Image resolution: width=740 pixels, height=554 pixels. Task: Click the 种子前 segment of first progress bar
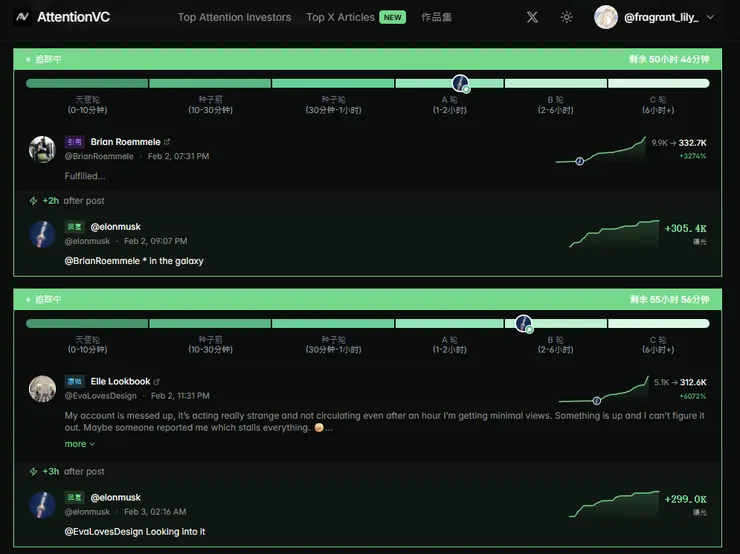point(210,84)
